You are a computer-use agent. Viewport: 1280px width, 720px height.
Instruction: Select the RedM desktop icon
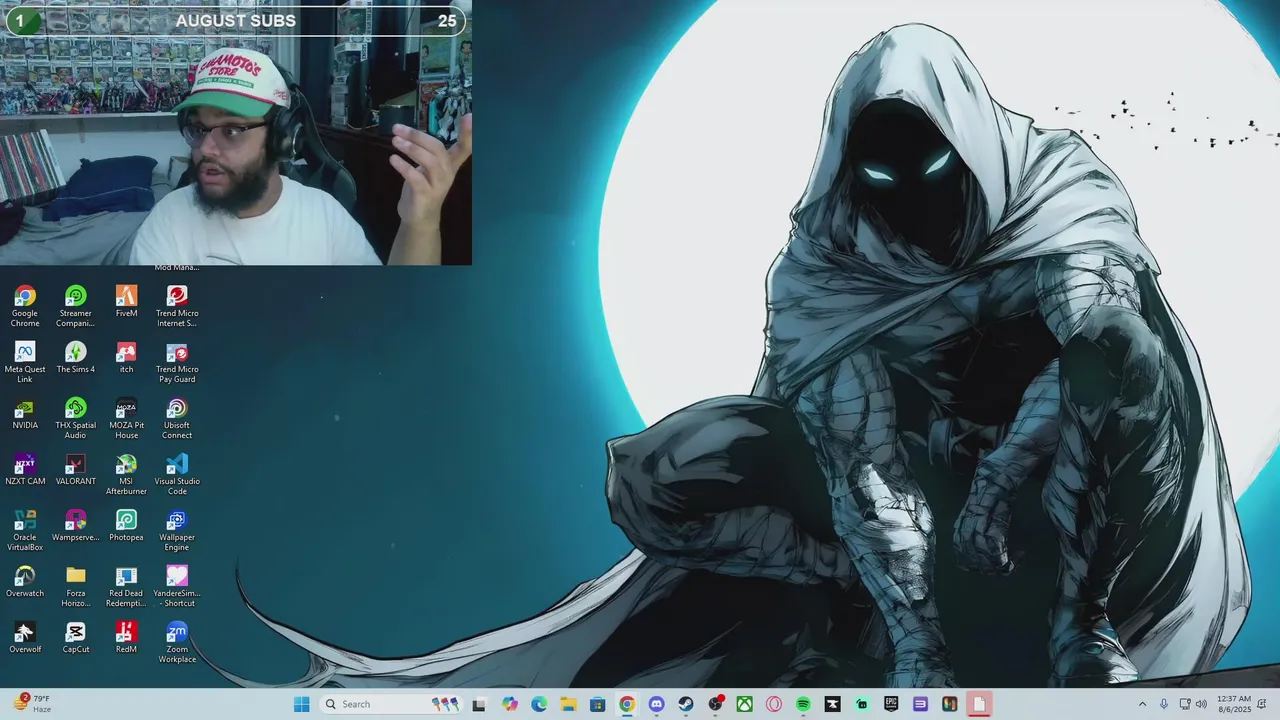pyautogui.click(x=126, y=637)
